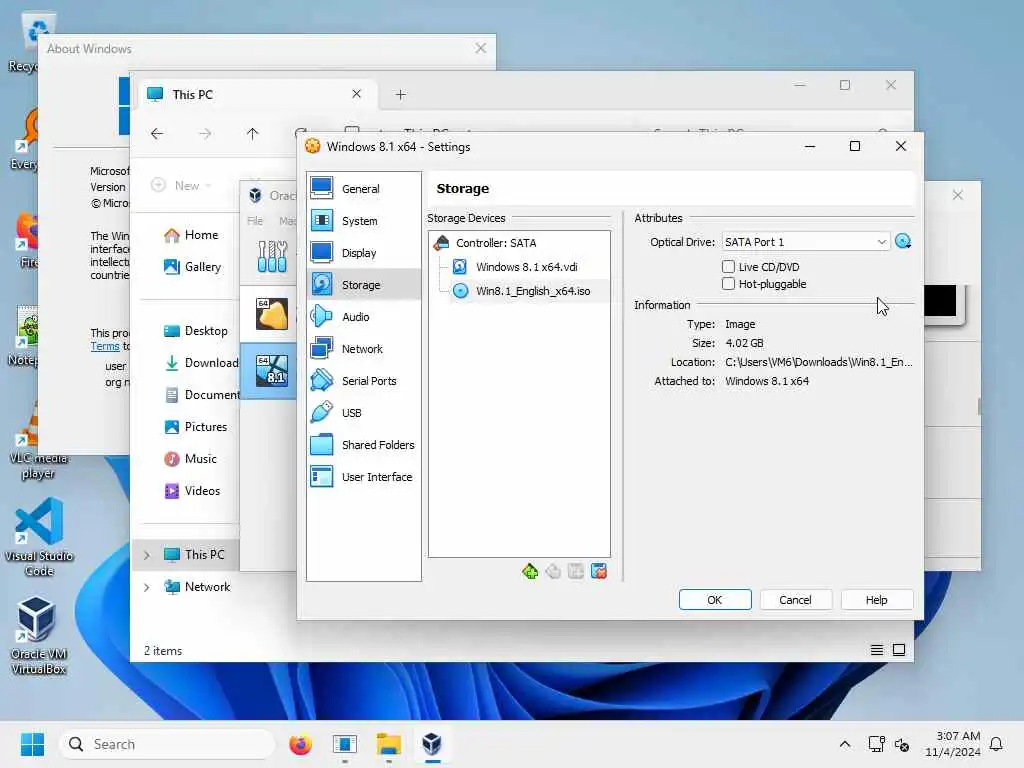
Task: Open the Optical Drive SATA Port dropdown
Action: coord(805,242)
